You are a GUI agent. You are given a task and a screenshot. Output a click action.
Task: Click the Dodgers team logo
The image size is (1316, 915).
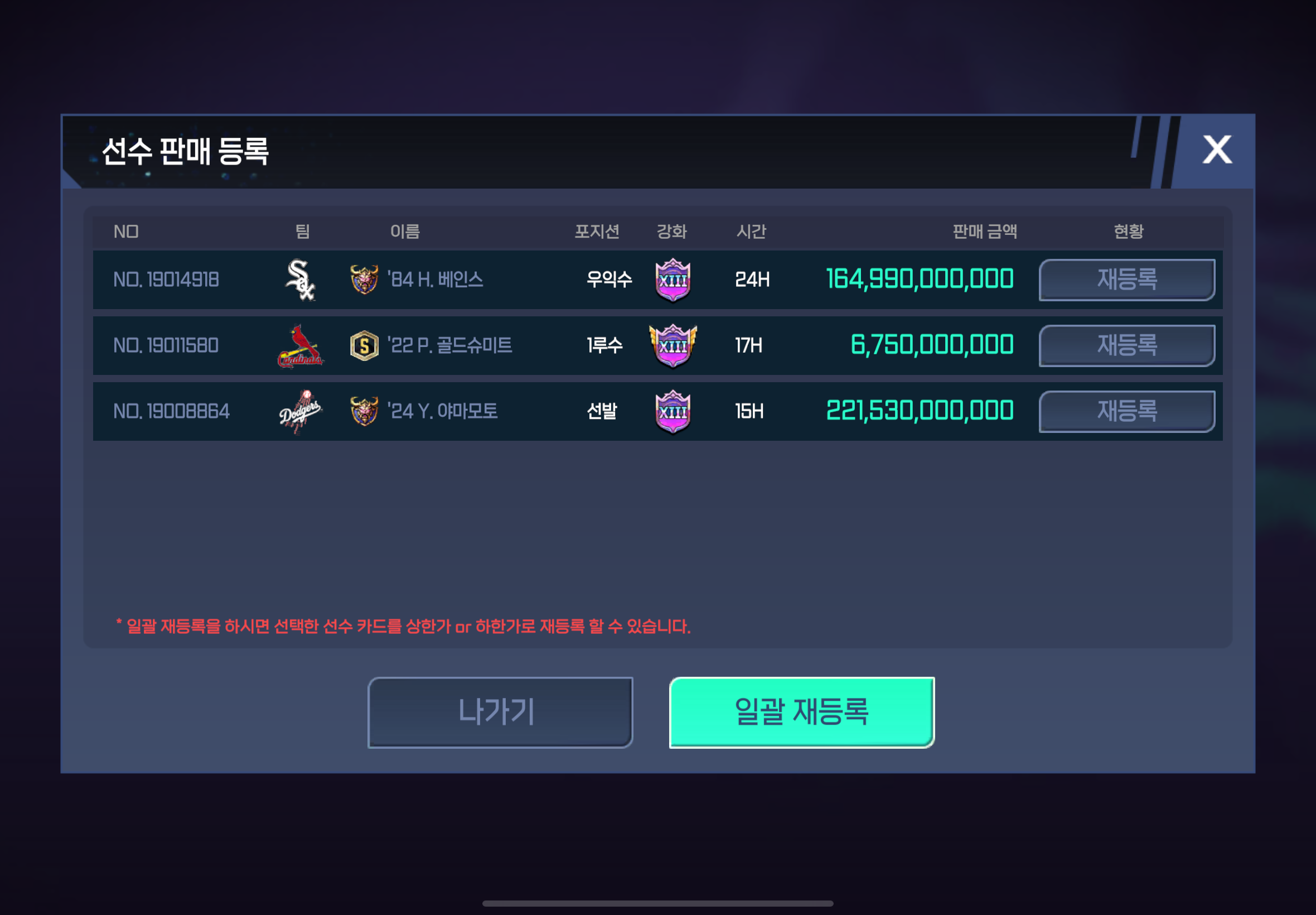pyautogui.click(x=300, y=412)
